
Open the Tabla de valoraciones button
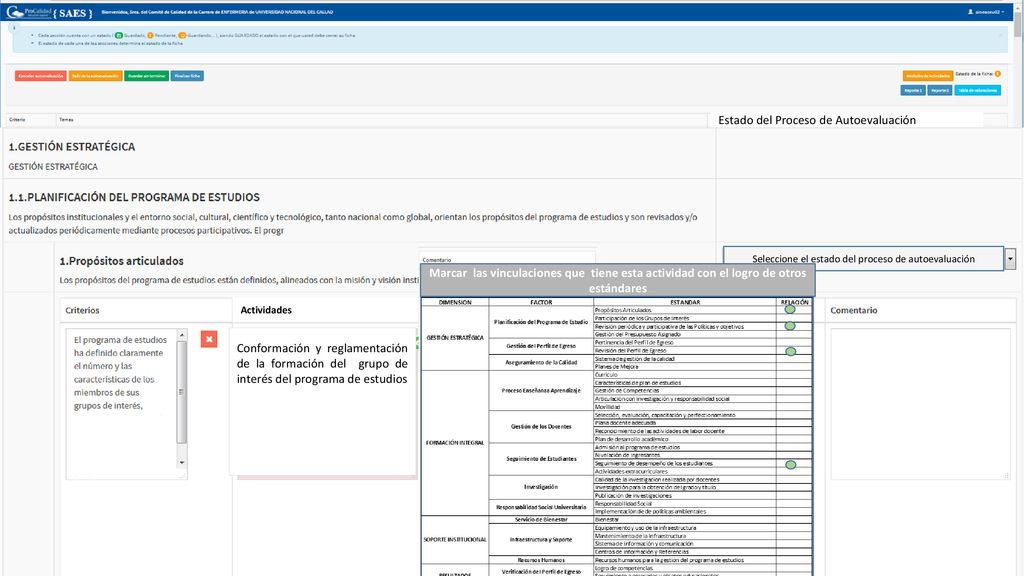(978, 90)
